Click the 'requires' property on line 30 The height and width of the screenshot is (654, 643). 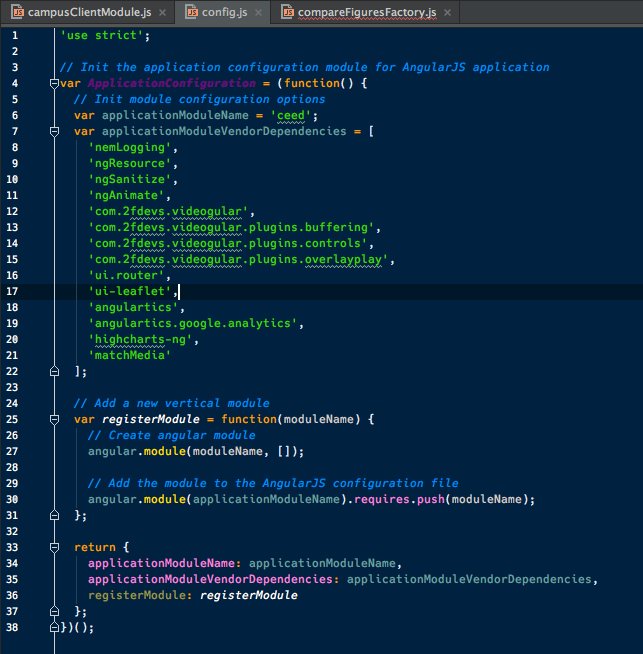(382, 499)
